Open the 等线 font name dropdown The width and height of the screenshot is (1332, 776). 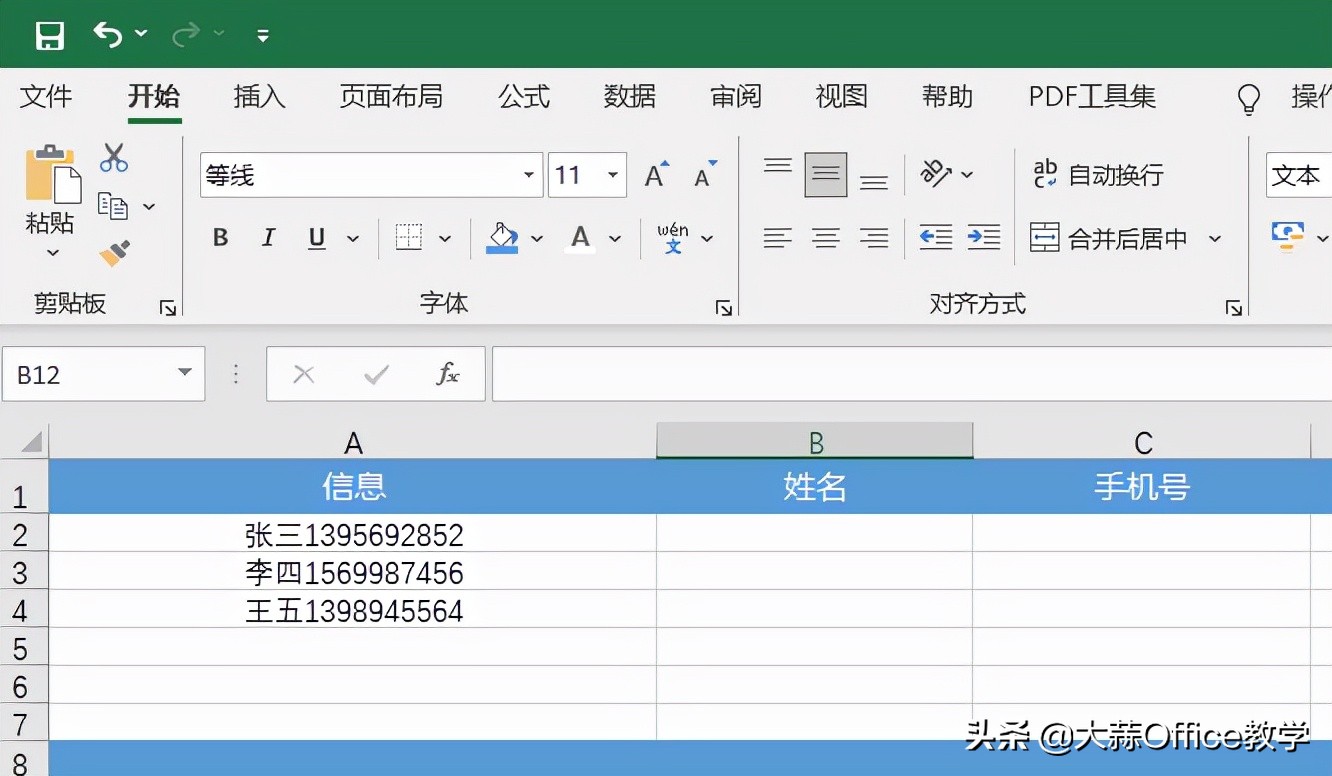(529, 176)
